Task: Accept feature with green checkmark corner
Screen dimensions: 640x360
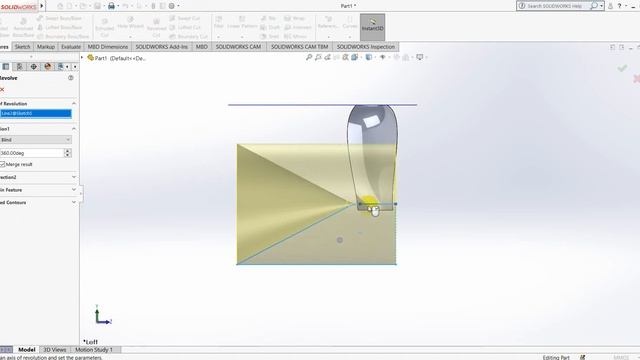Action: [622, 68]
